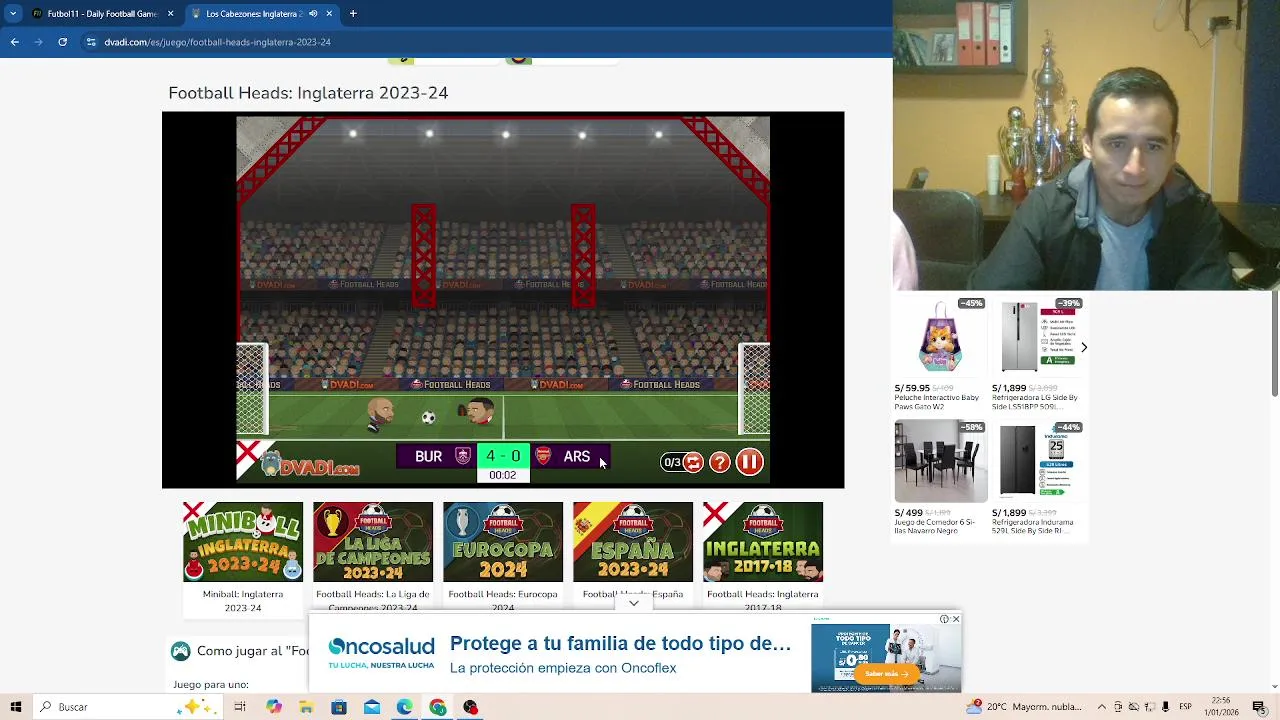Close the Los Cabezones tab

pyautogui.click(x=329, y=14)
